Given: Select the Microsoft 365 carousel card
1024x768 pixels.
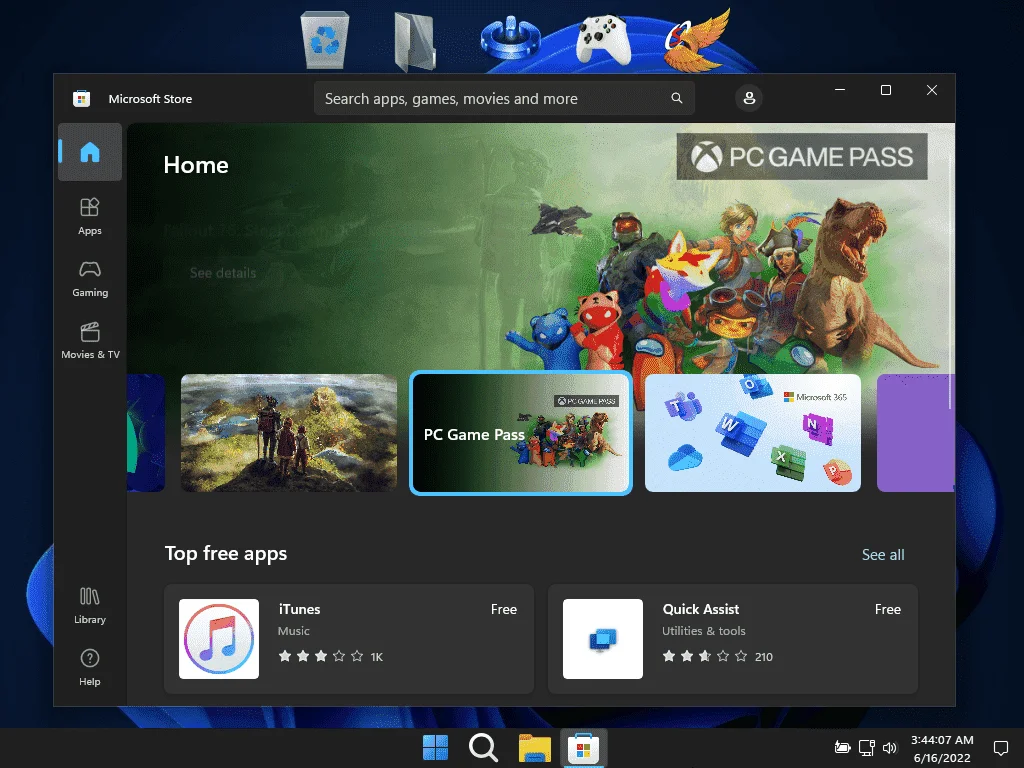Looking at the screenshot, I should 752,433.
